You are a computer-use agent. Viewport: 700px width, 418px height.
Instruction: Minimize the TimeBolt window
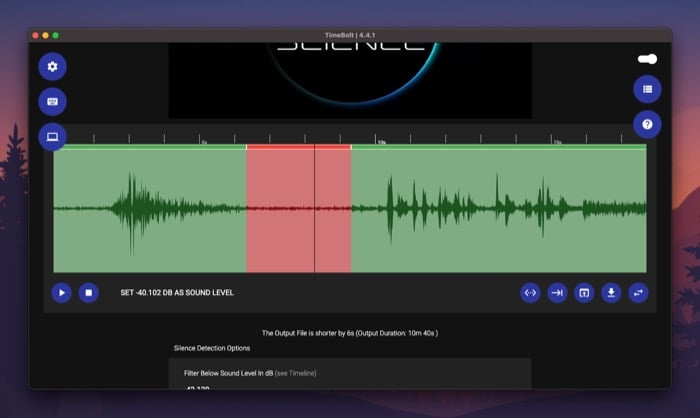(x=46, y=35)
